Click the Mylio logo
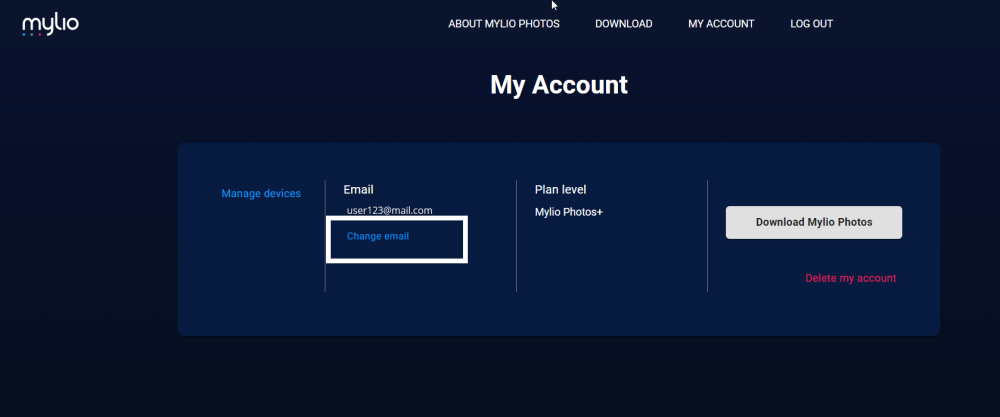 pyautogui.click(x=50, y=25)
